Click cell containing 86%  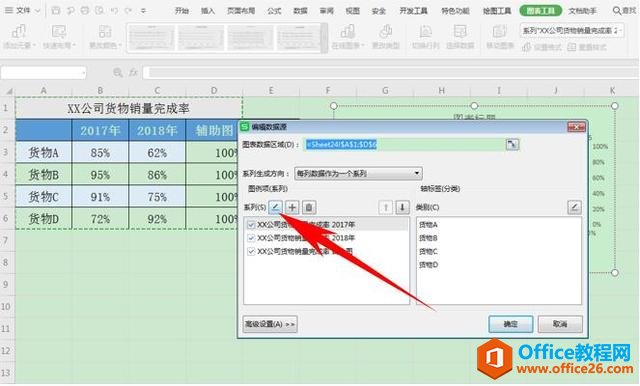157,175
